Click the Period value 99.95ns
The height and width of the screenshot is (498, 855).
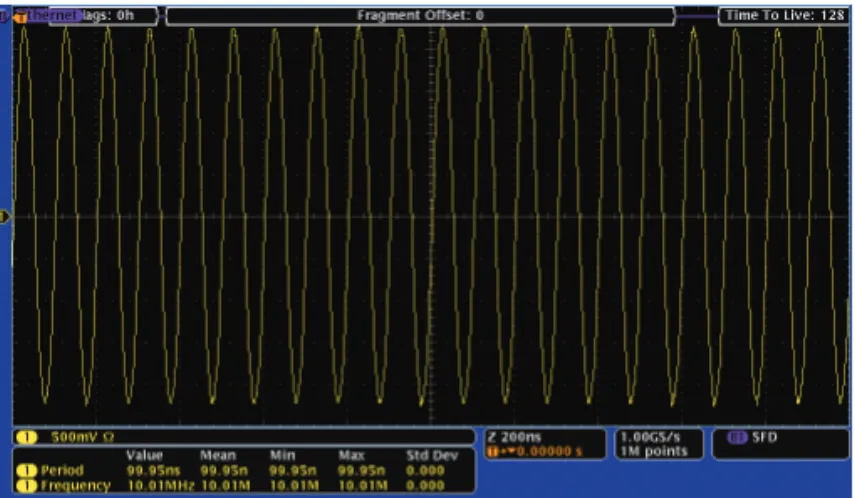coord(153,470)
